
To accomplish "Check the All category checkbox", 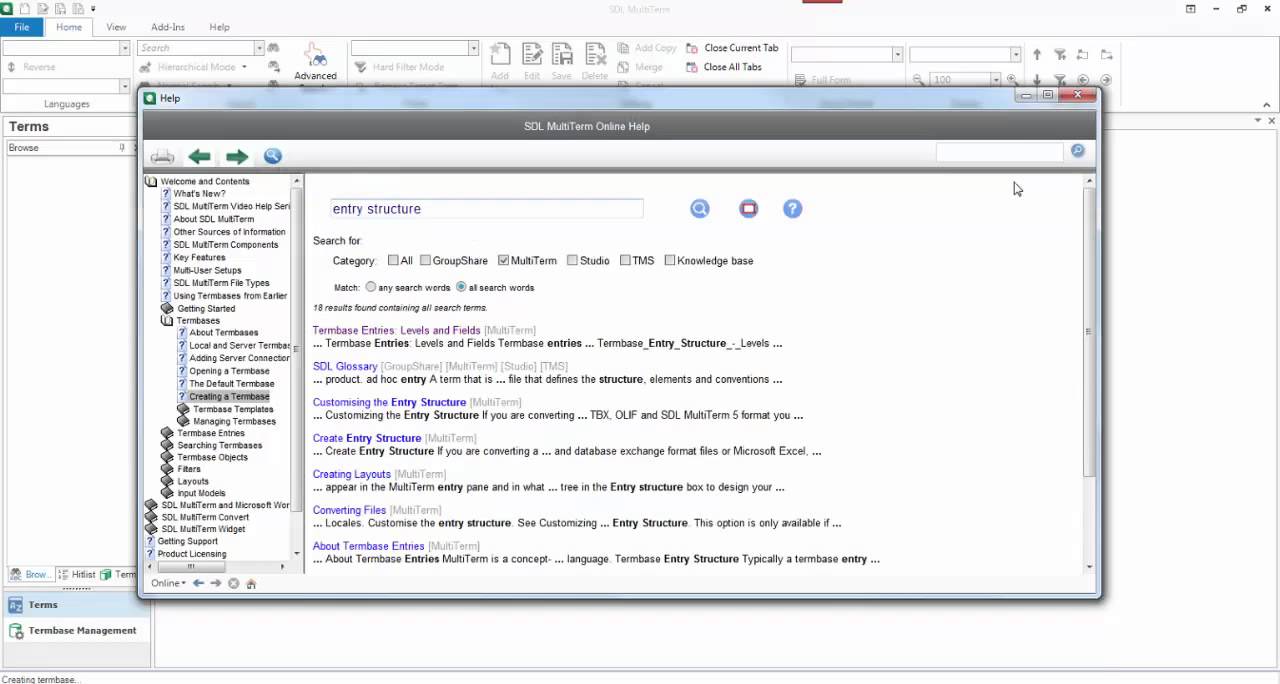I will coord(393,260).
